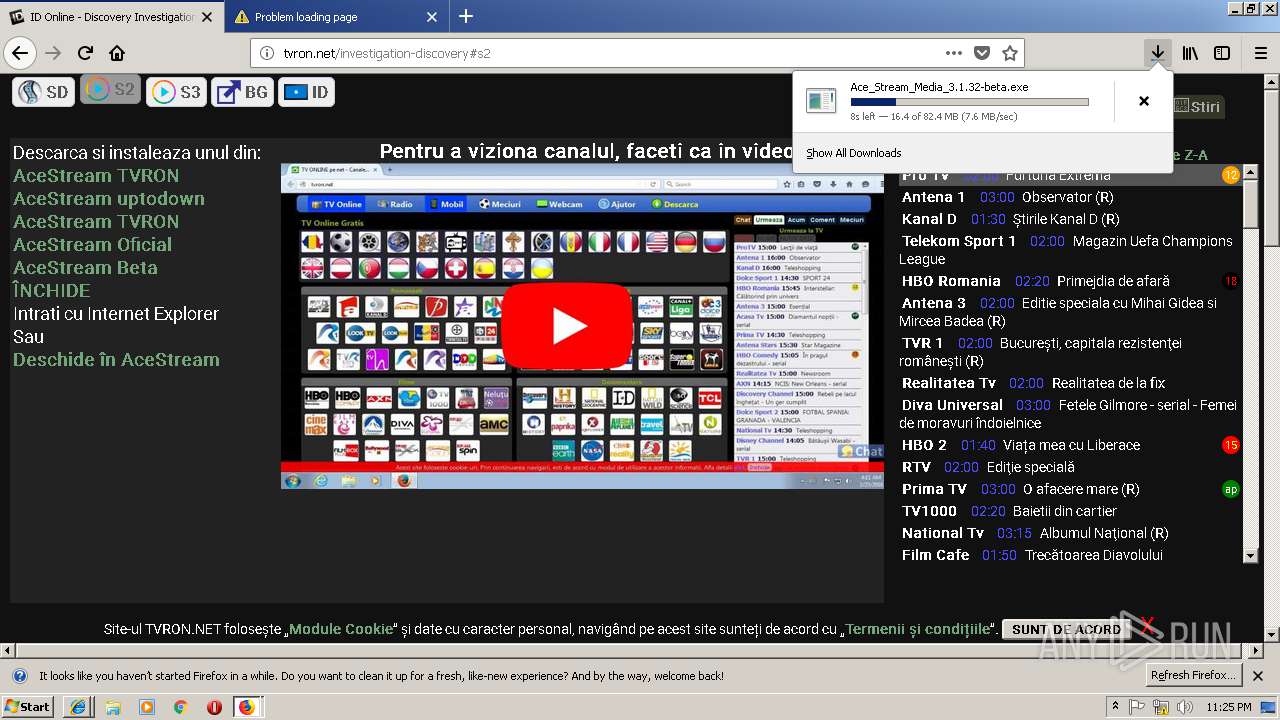Click red 18 rating badge
This screenshot has width=1280, height=720.
click(x=1231, y=281)
